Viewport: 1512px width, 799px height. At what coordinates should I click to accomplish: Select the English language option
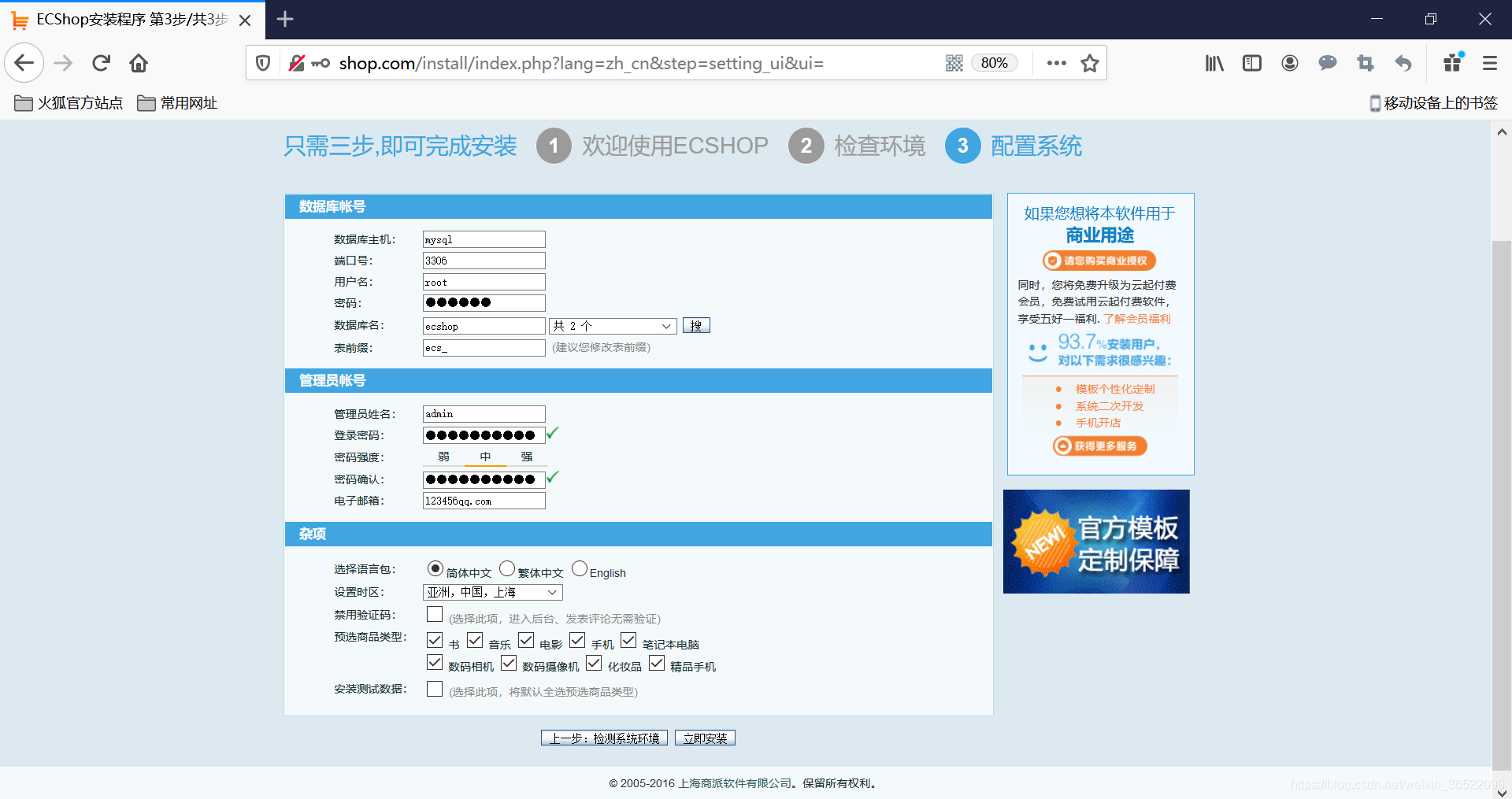580,568
